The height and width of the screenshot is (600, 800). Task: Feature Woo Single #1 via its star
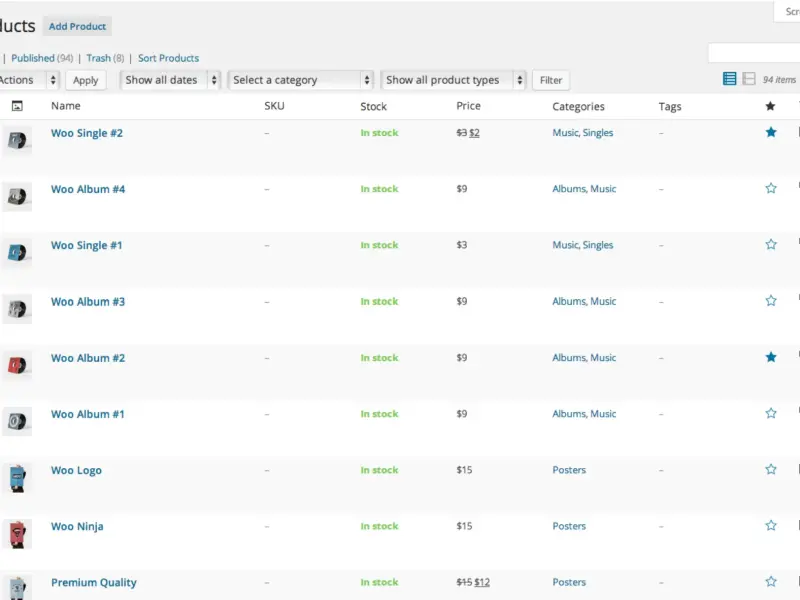tap(771, 245)
